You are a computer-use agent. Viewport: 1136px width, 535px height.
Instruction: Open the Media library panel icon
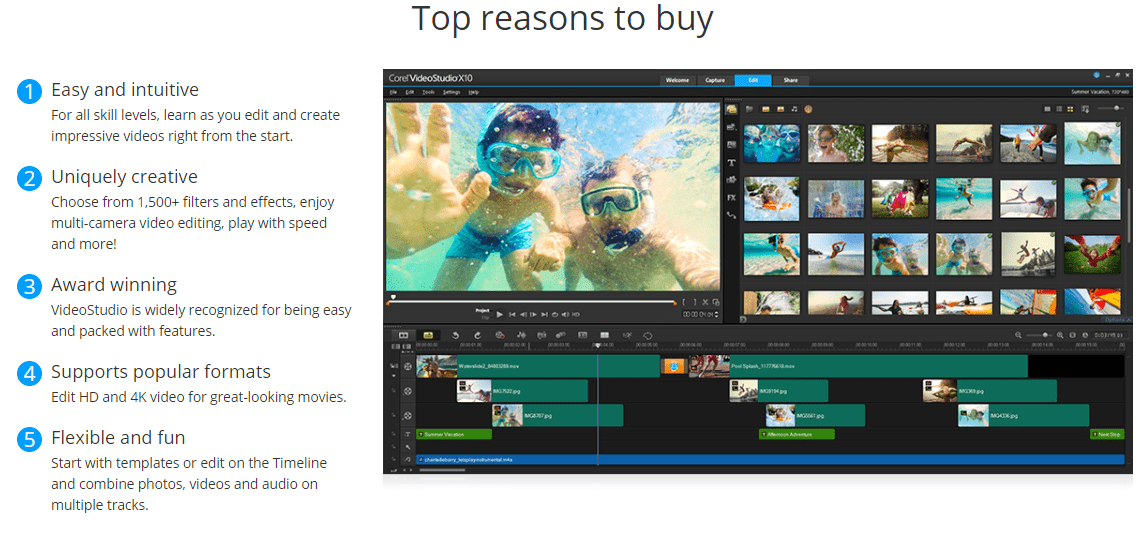tap(732, 109)
